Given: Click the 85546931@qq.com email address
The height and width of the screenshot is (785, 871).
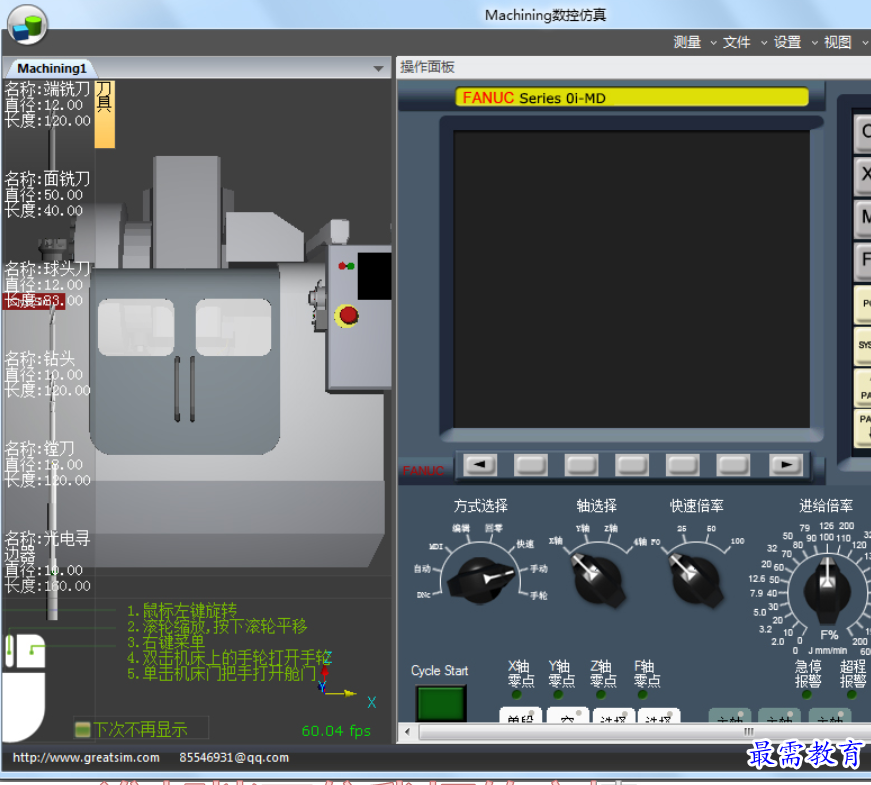Looking at the screenshot, I should (234, 758).
